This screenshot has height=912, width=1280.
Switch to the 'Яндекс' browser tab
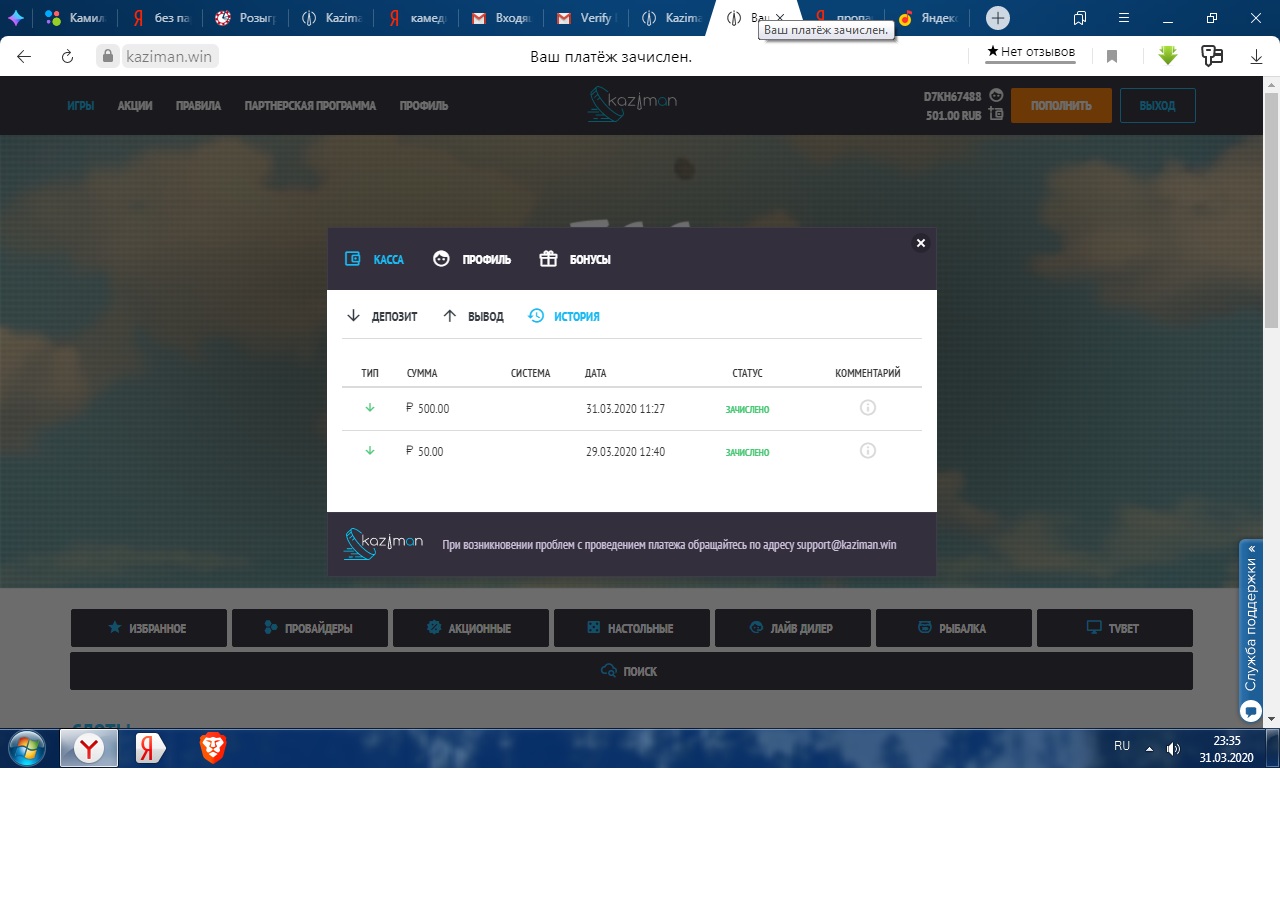click(930, 18)
